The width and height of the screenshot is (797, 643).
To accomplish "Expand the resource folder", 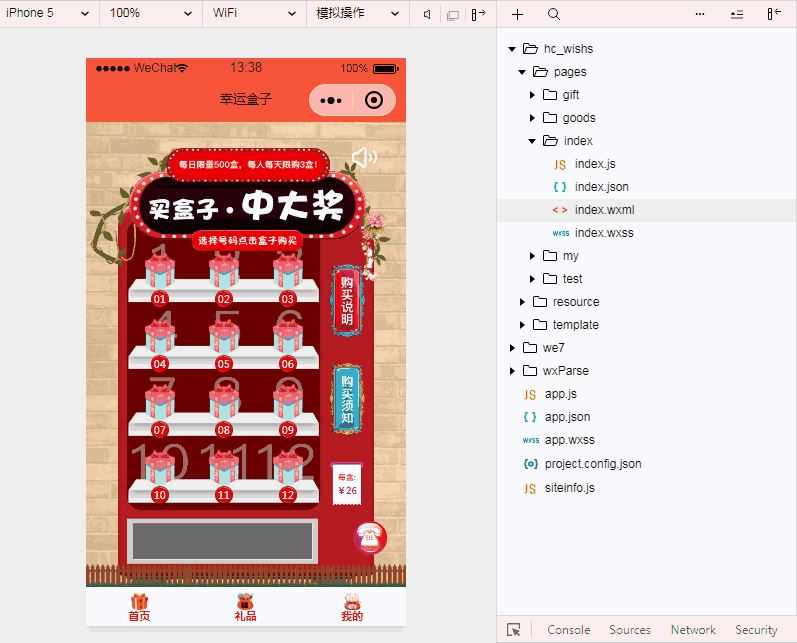I will coord(522,302).
